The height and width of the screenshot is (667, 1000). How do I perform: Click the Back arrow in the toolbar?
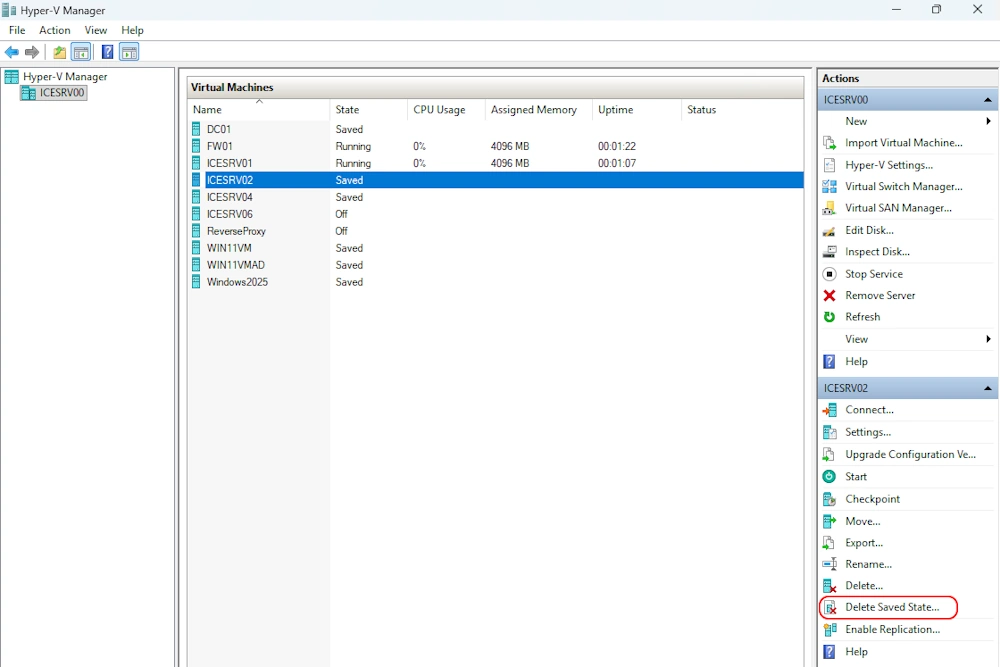[x=12, y=52]
